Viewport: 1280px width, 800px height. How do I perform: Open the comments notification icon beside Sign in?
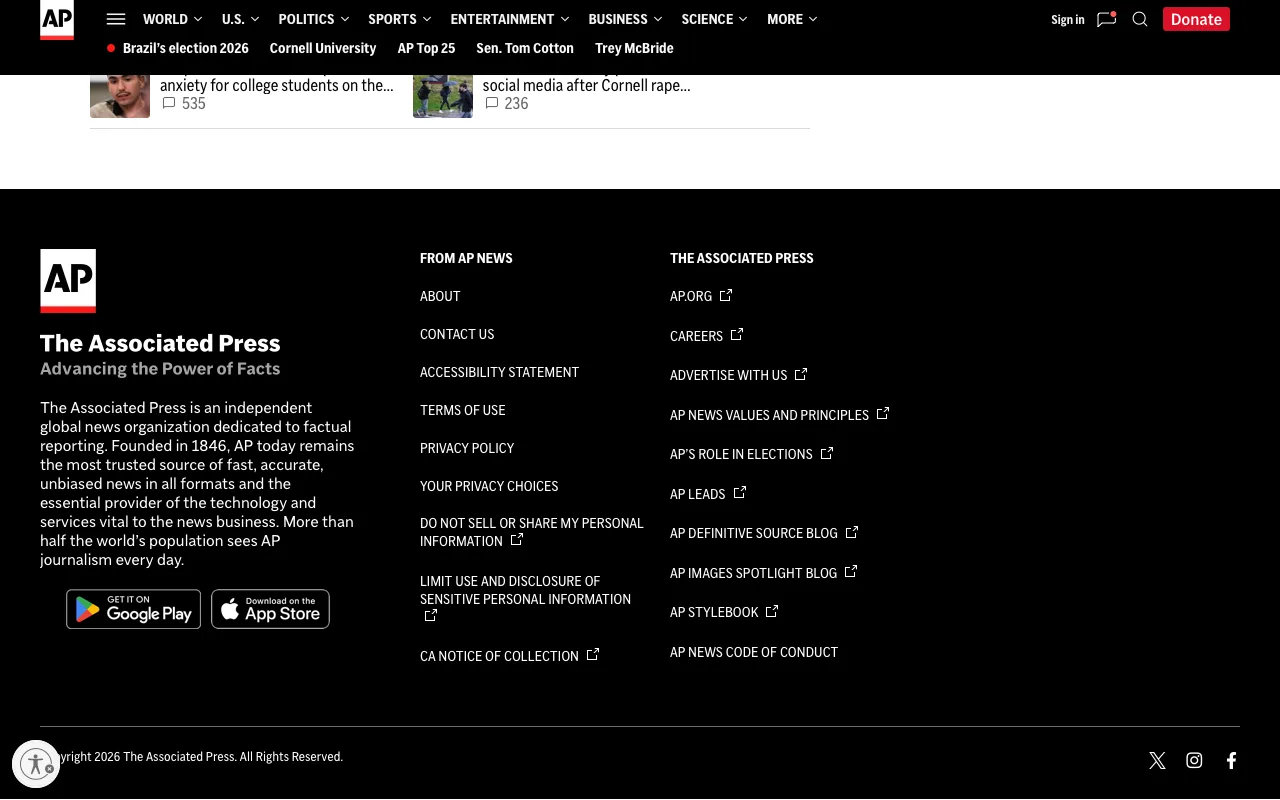point(1106,19)
